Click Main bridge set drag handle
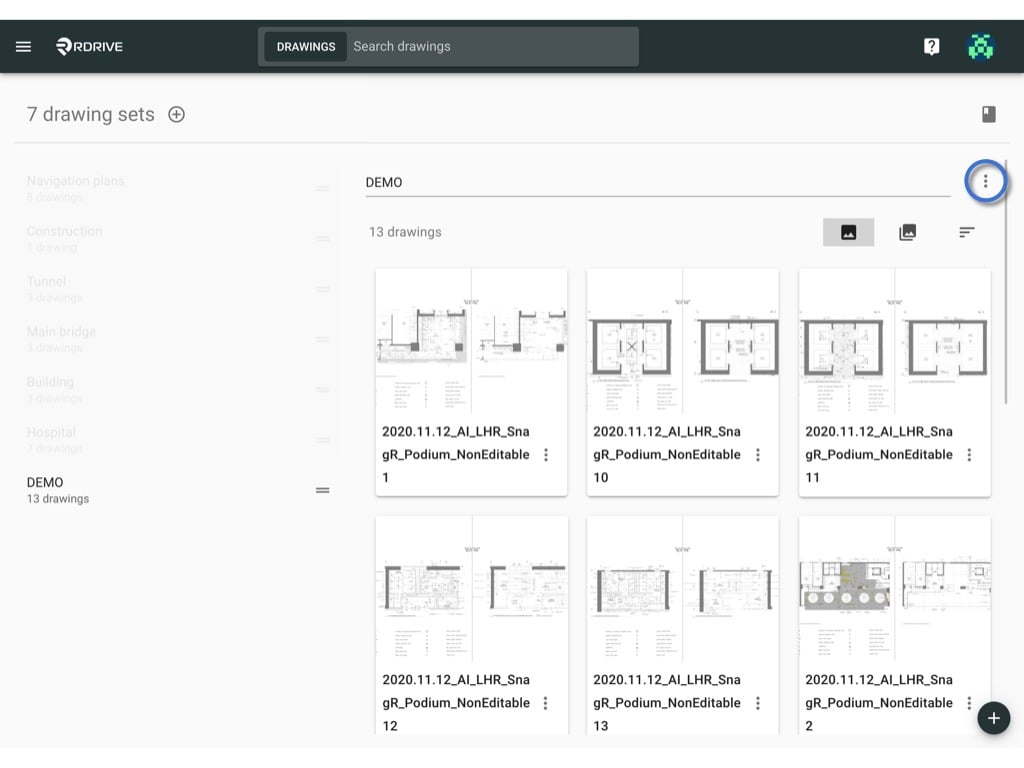Image resolution: width=1024 pixels, height=768 pixels. [323, 339]
